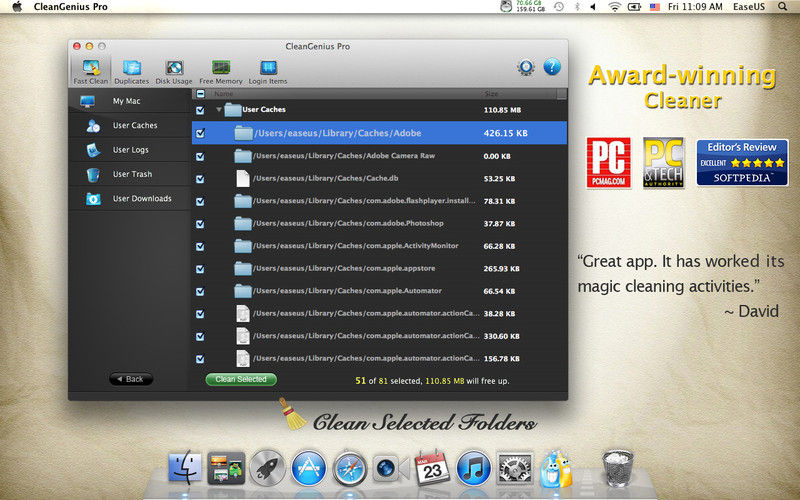
Task: Open the Duplicates tool
Action: point(132,71)
